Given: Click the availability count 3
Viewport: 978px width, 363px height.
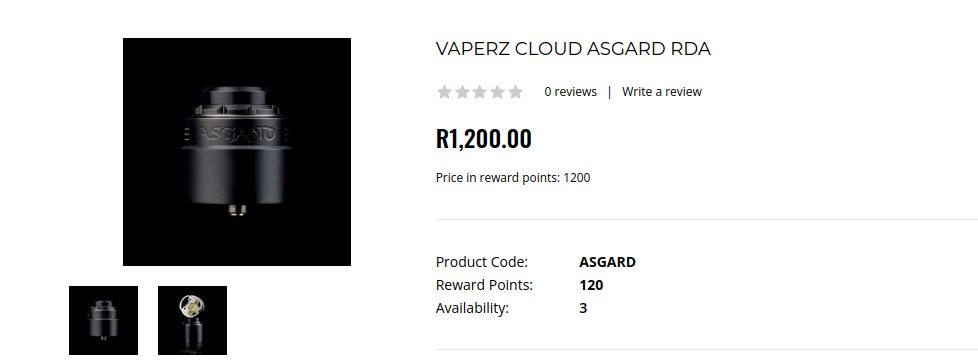Looking at the screenshot, I should (x=583, y=308).
